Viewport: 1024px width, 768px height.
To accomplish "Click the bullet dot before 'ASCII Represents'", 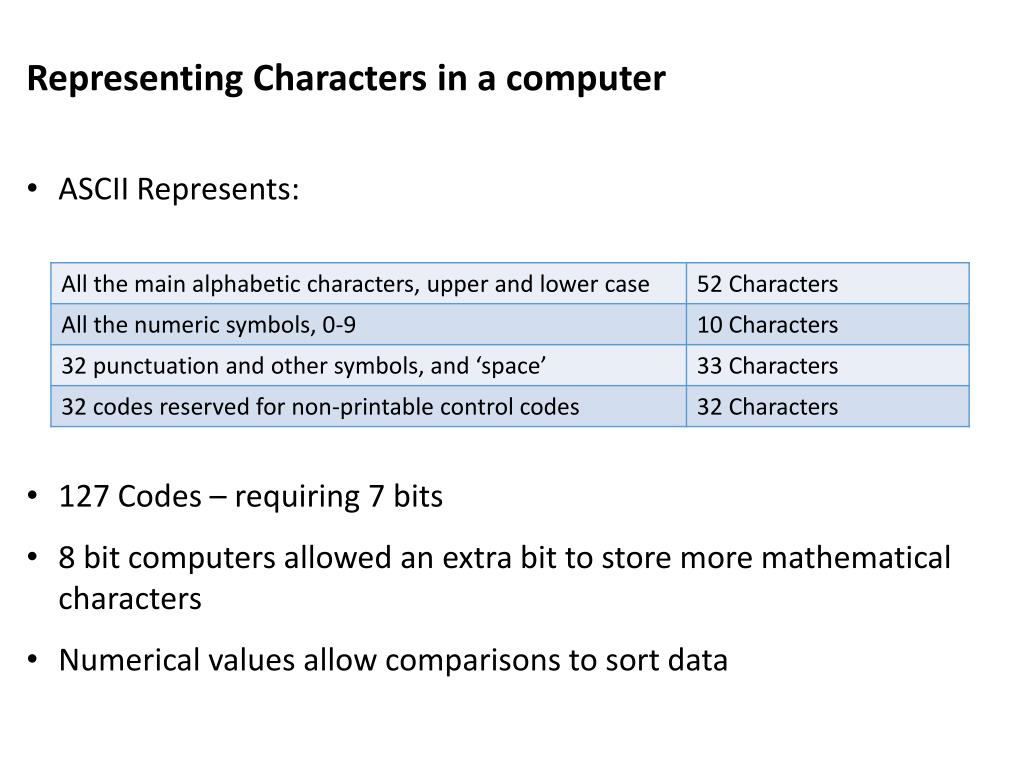I will [x=33, y=189].
